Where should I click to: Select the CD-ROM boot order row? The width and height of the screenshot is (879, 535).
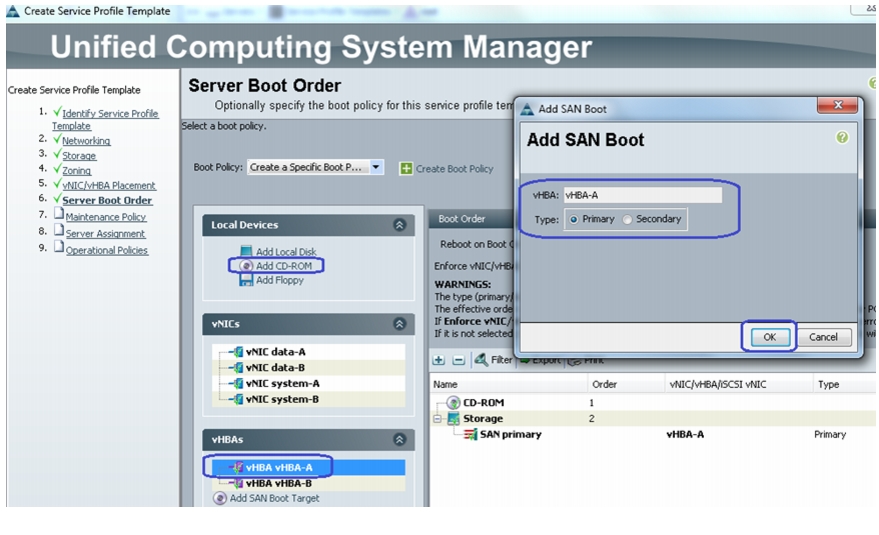click(x=653, y=403)
